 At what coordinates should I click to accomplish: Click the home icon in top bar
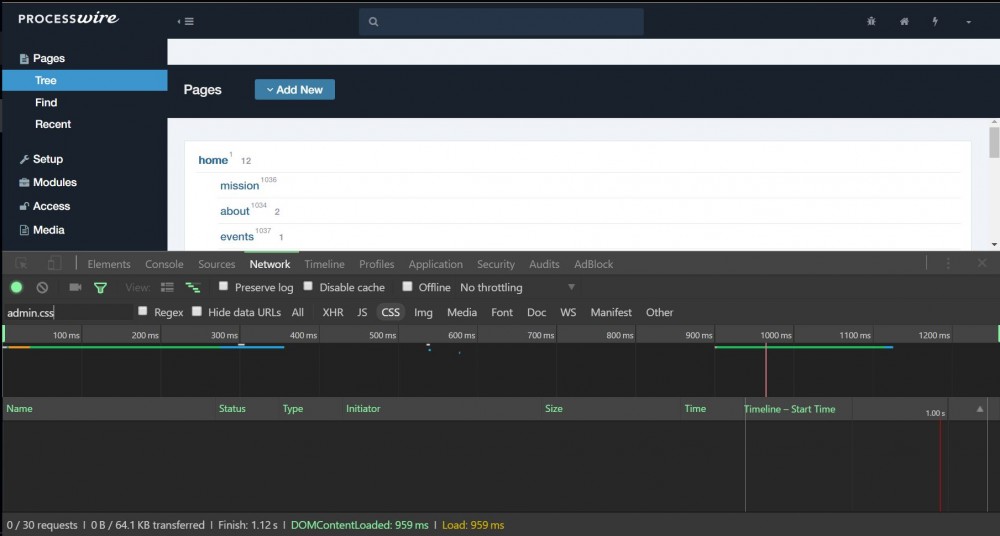click(x=904, y=21)
